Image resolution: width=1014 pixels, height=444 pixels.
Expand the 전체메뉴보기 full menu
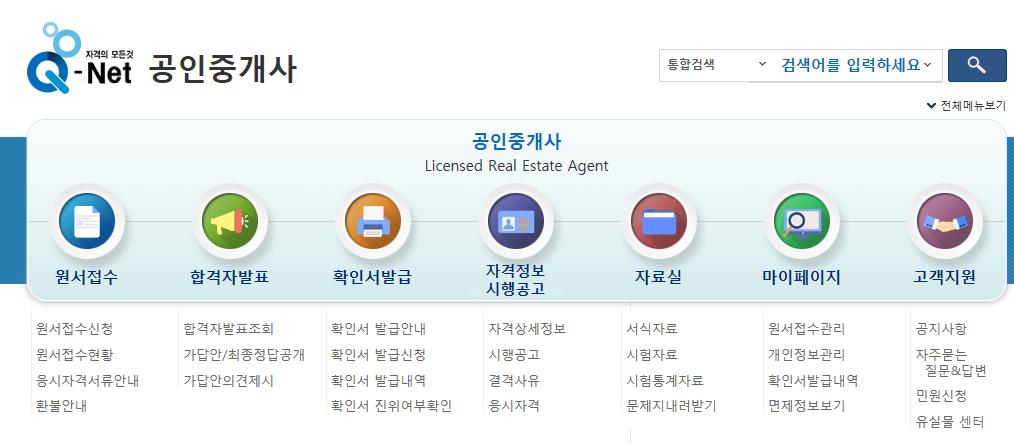pyautogui.click(x=966, y=105)
